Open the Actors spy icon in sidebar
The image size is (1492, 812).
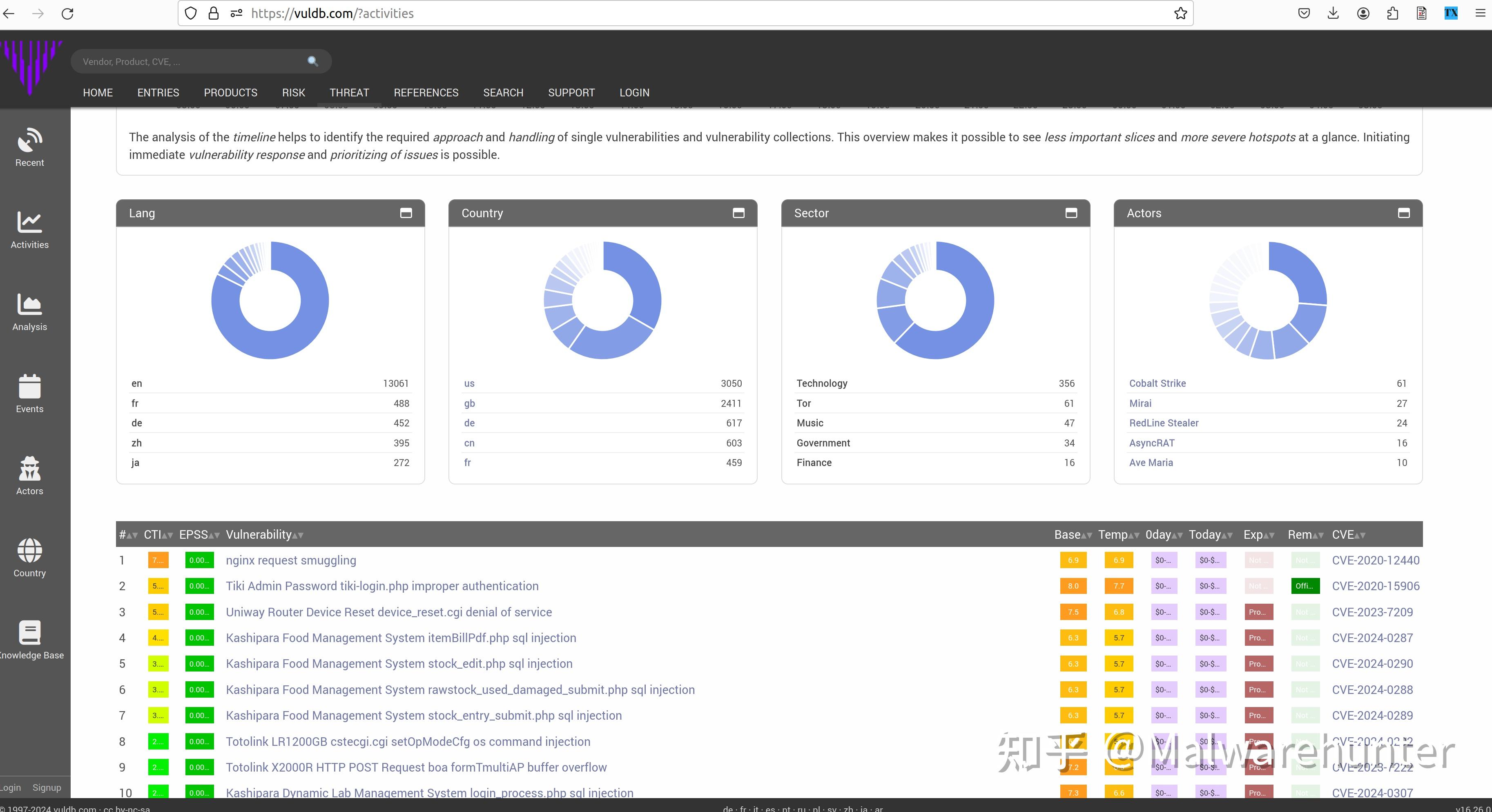[x=29, y=468]
